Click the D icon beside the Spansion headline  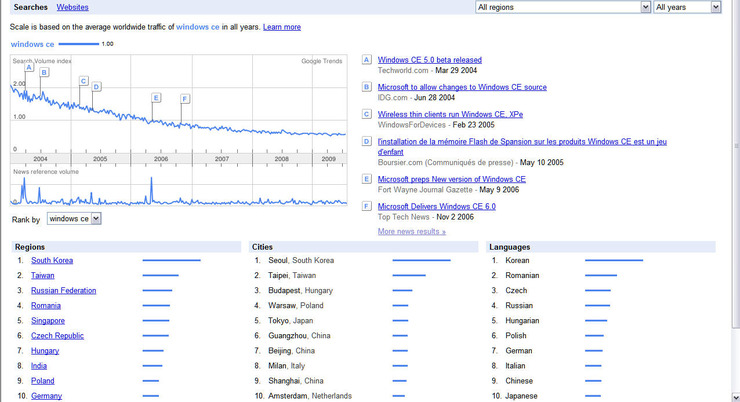coord(367,142)
